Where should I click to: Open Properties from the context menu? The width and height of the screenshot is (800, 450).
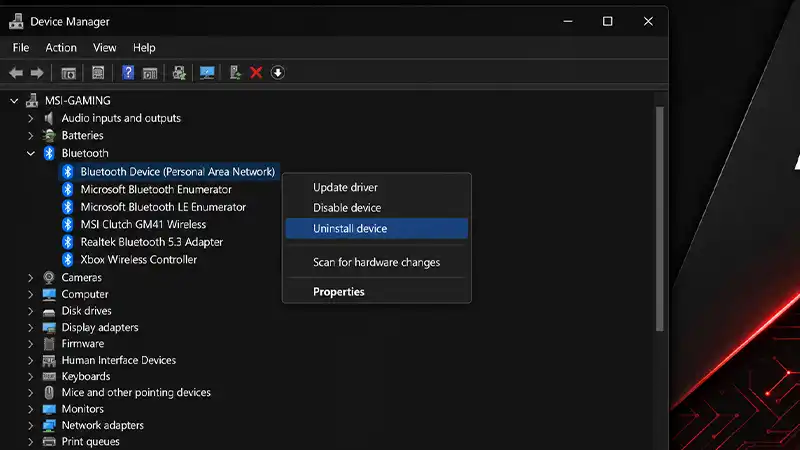point(377,292)
